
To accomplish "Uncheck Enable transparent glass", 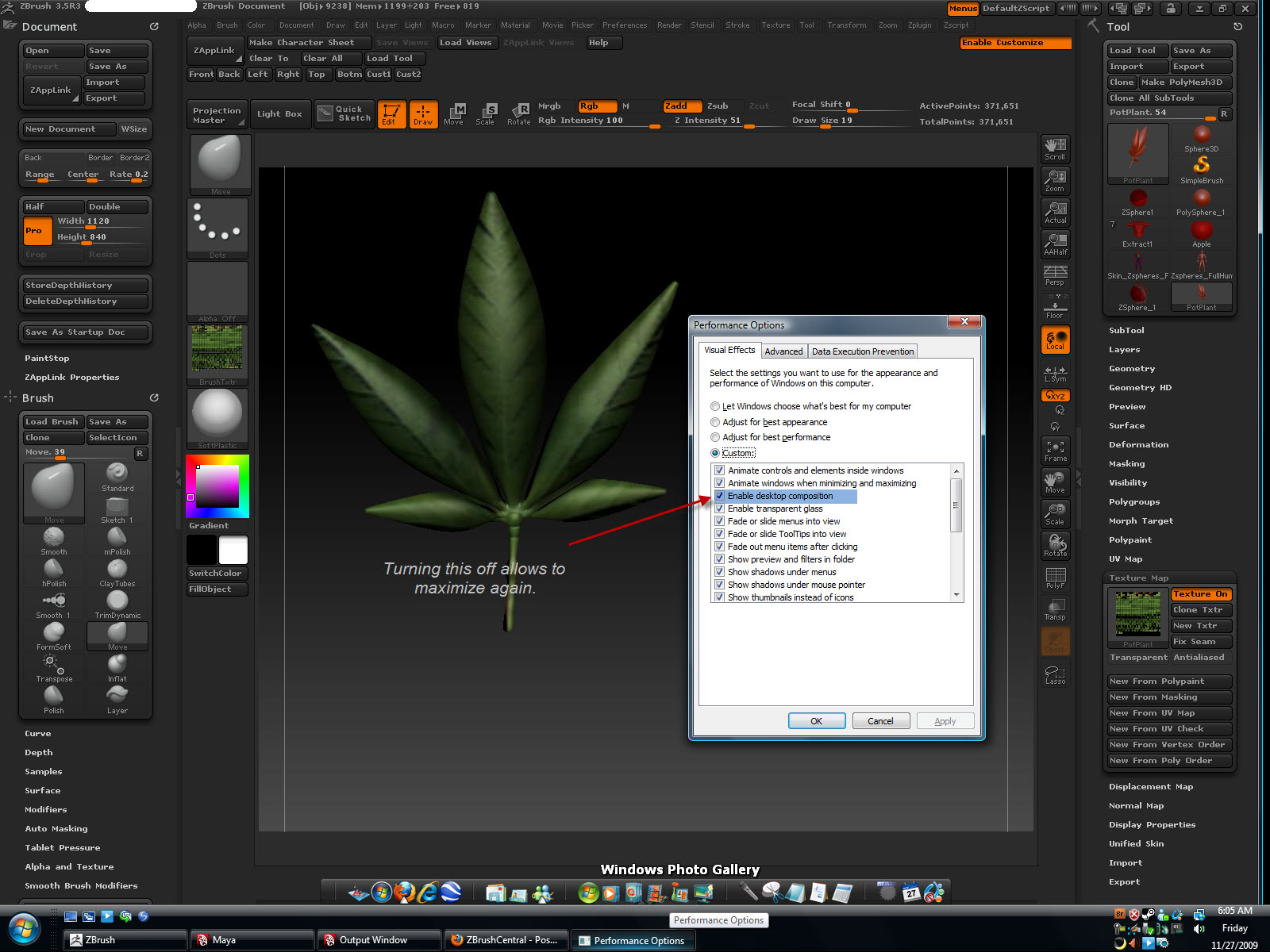I will [719, 509].
